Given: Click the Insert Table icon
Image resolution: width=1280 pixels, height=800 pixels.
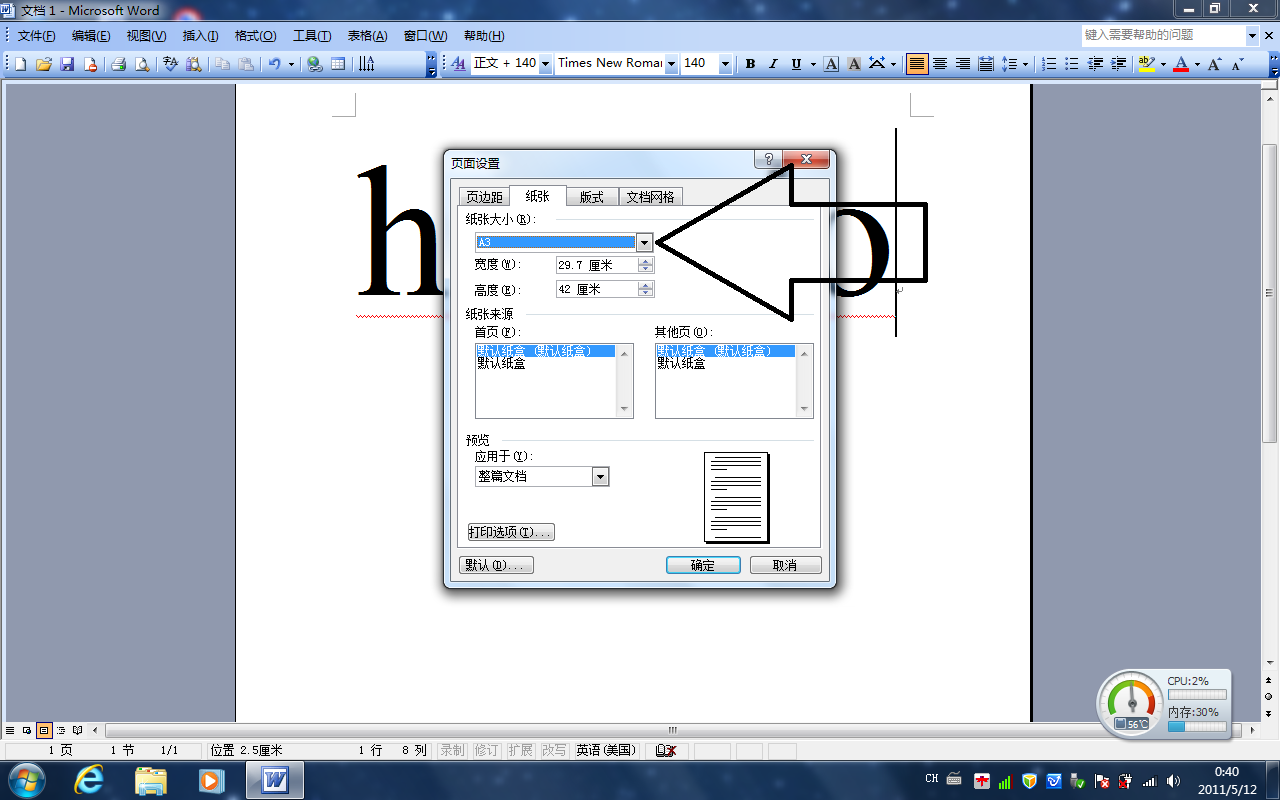Looking at the screenshot, I should (x=338, y=64).
